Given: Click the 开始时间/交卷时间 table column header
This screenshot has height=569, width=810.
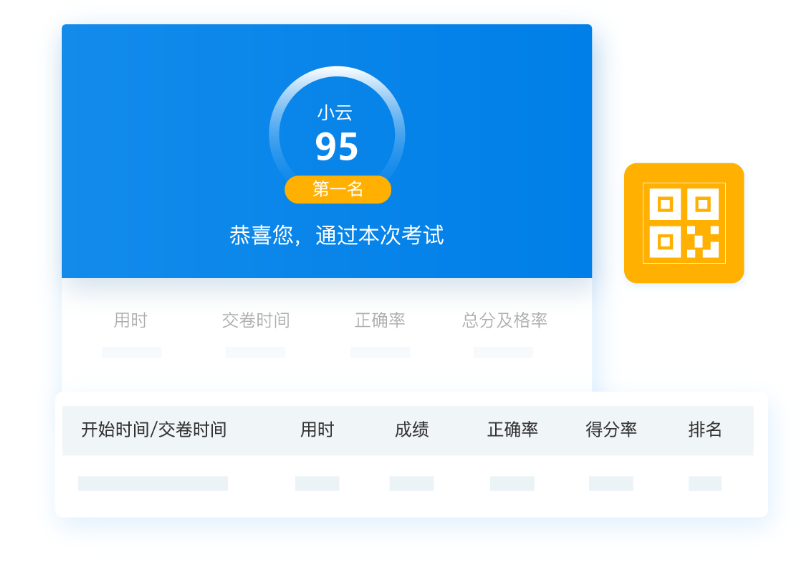Looking at the screenshot, I should click(x=154, y=430).
